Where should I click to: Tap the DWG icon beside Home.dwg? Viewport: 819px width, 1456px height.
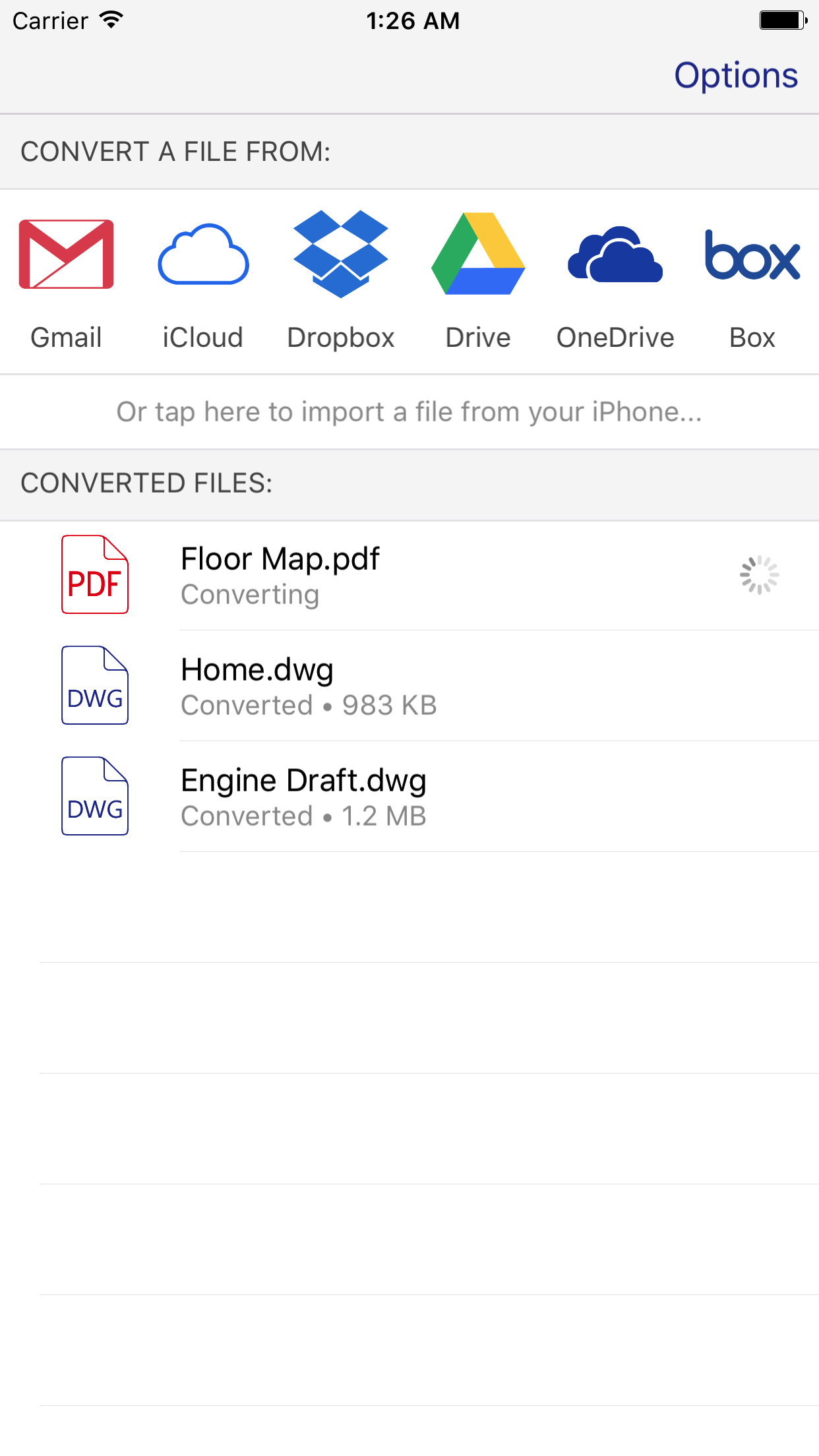point(95,685)
